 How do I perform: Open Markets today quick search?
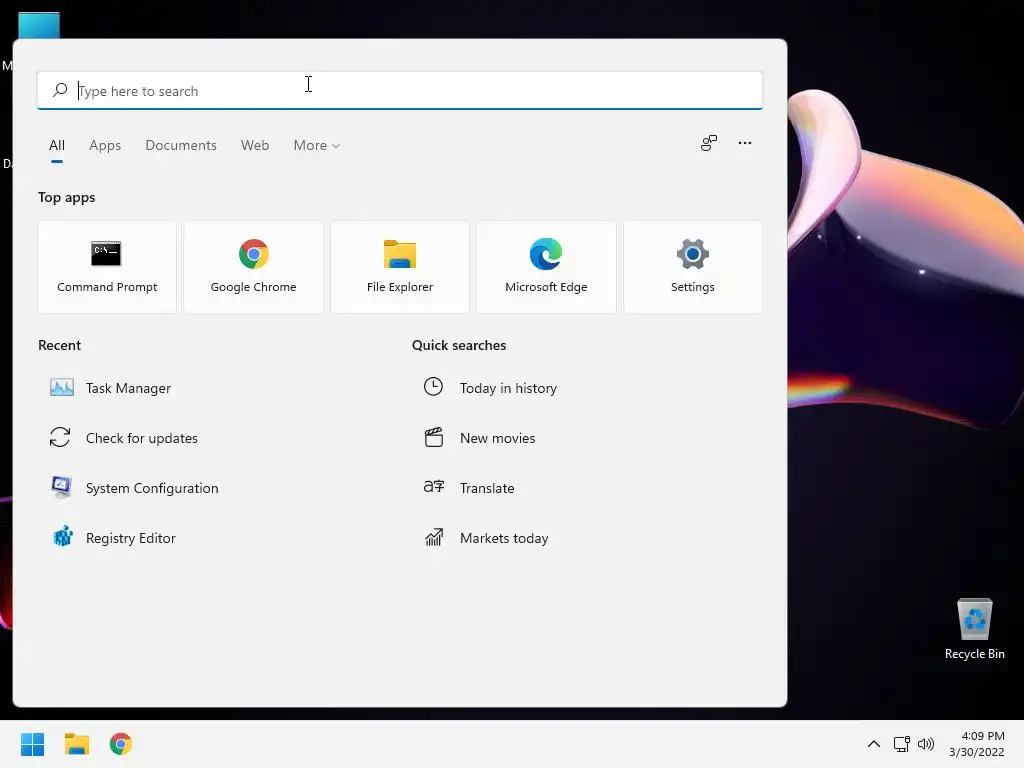504,538
